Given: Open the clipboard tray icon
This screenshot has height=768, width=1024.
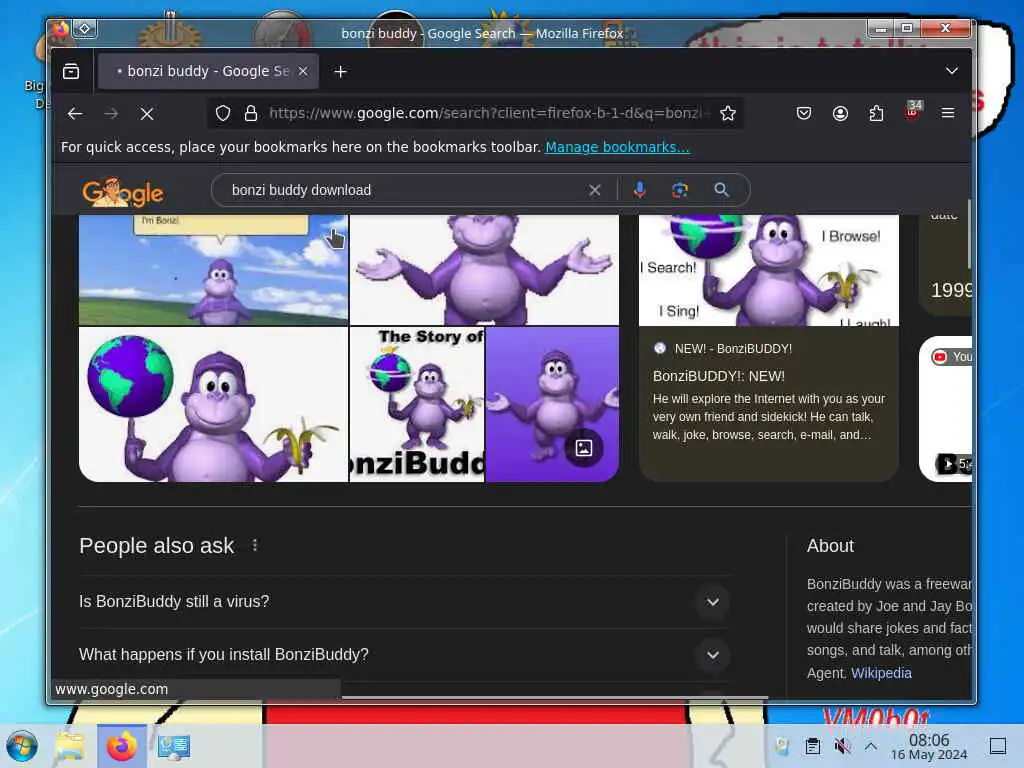Looking at the screenshot, I should click(812, 746).
